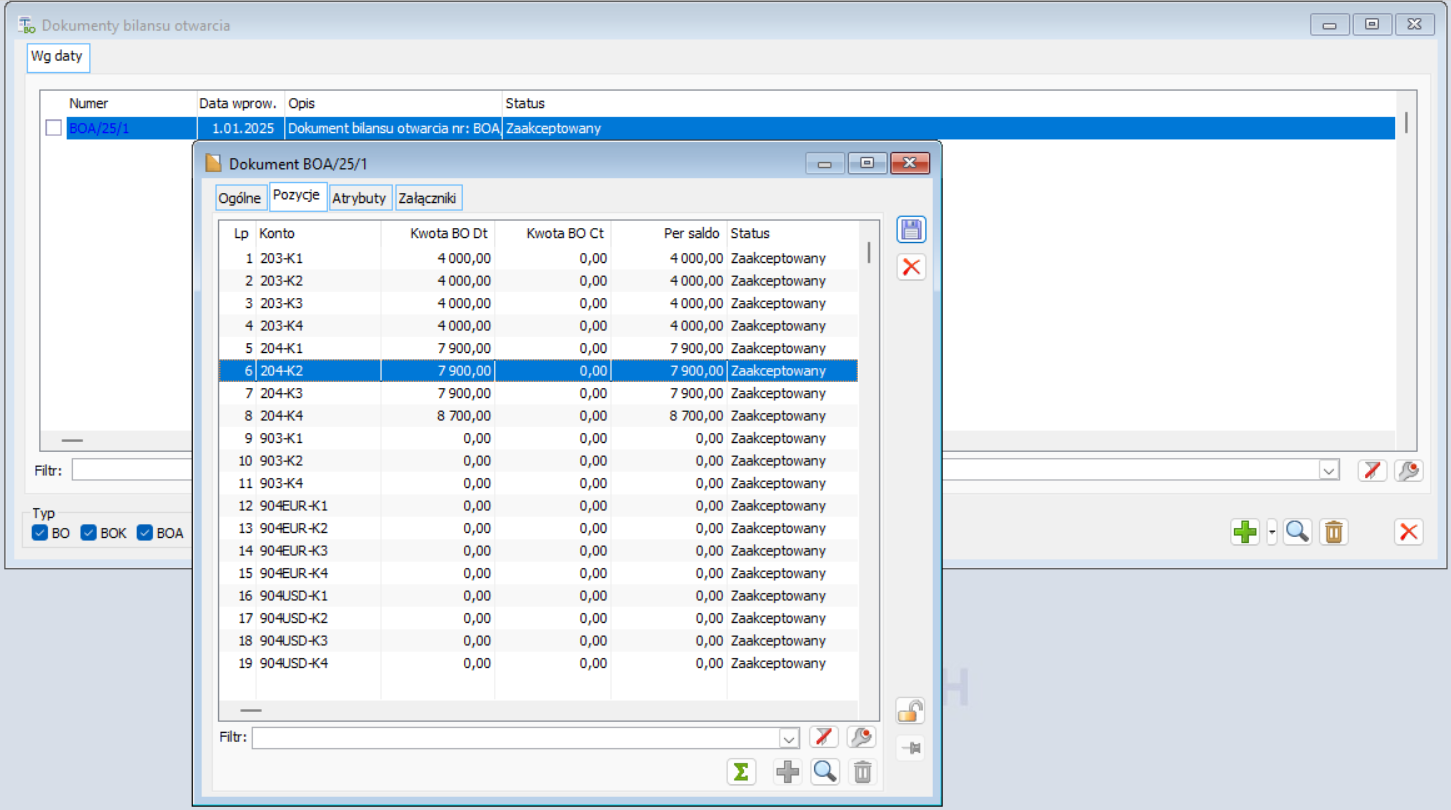Viewport: 1451px width, 810px height.
Task: Select the row with account 204-K3
Action: (x=538, y=393)
